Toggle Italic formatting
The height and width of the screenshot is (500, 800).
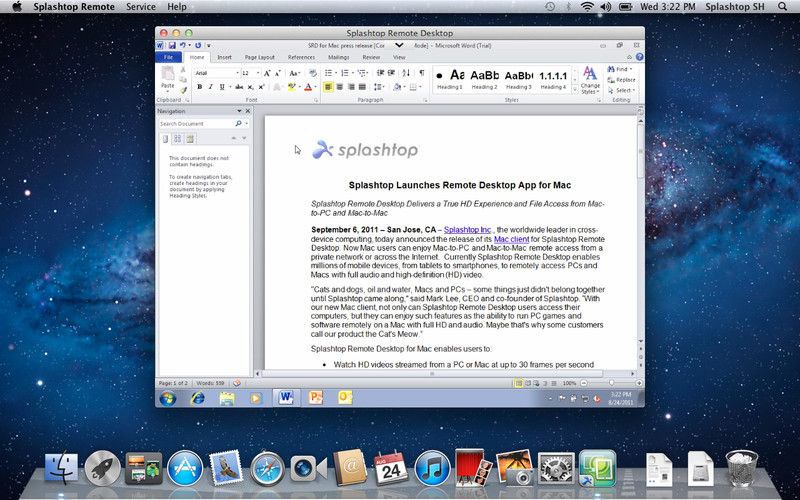210,87
